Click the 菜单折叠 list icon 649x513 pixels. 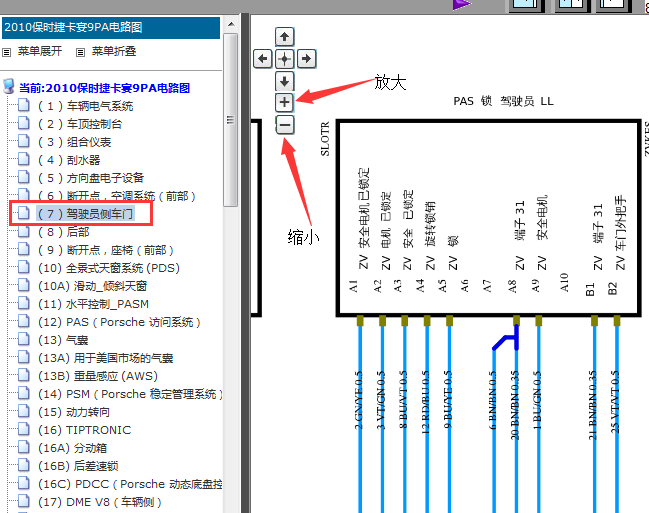click(x=81, y=52)
